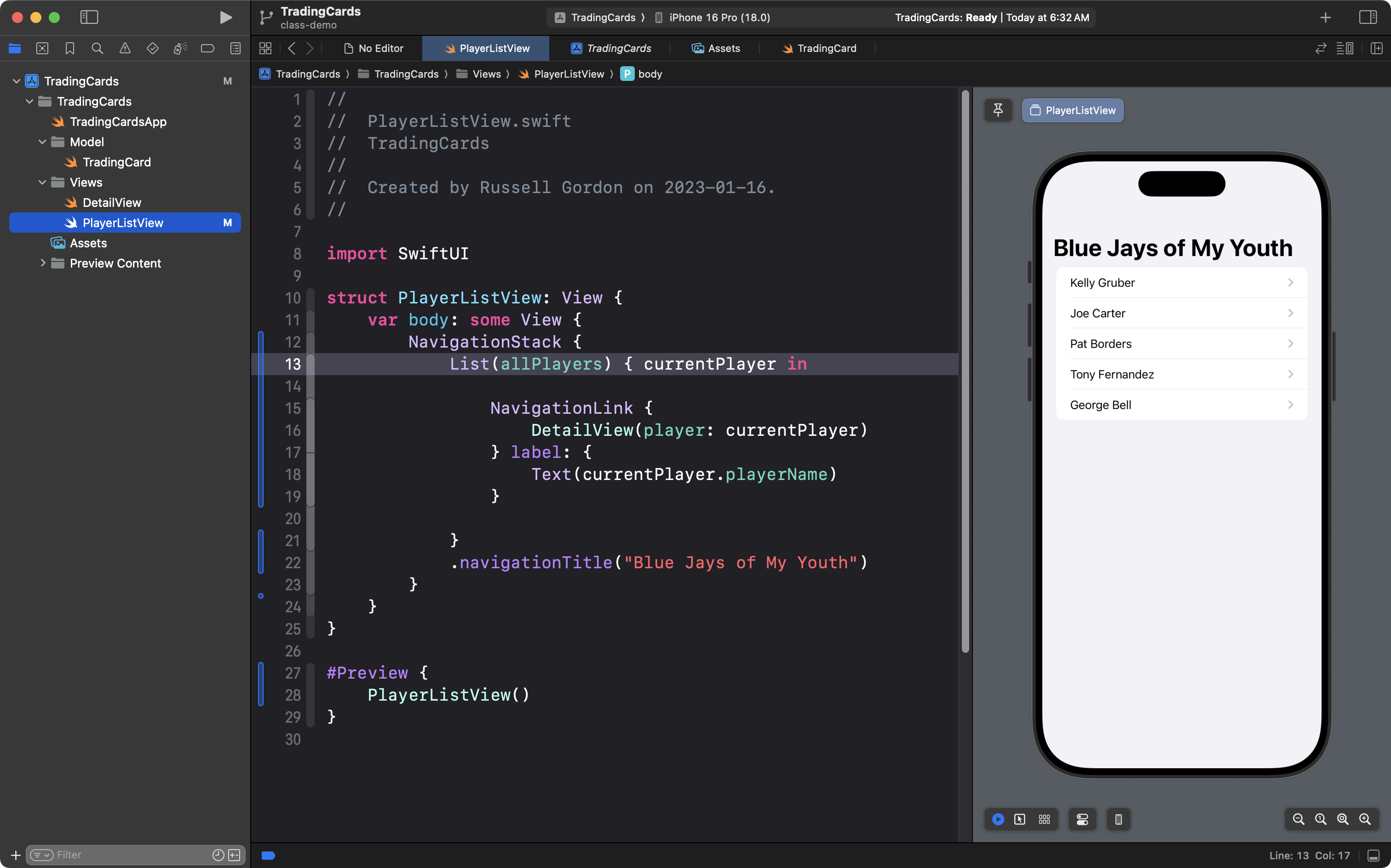Collapse the Views folder
The width and height of the screenshot is (1391, 868).
click(42, 182)
